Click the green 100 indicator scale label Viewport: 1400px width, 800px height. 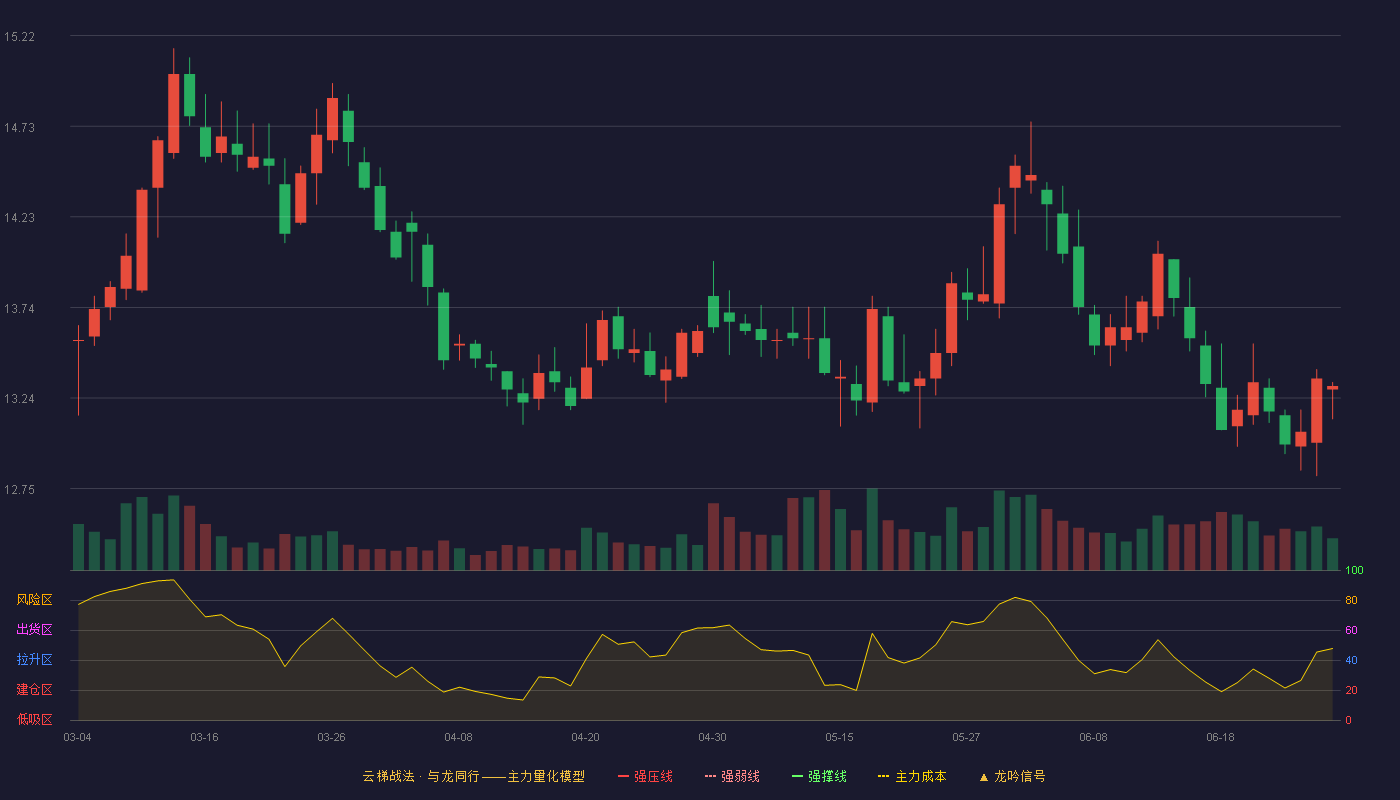pyautogui.click(x=1354, y=571)
